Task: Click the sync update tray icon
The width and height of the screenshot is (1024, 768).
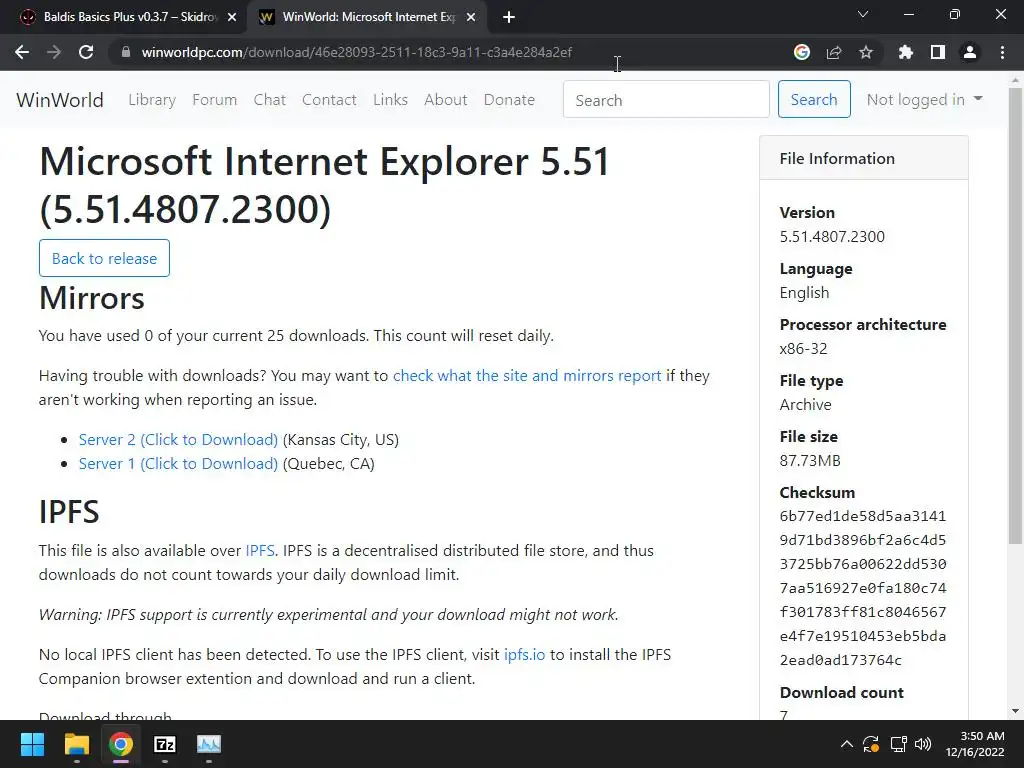Action: (871, 744)
